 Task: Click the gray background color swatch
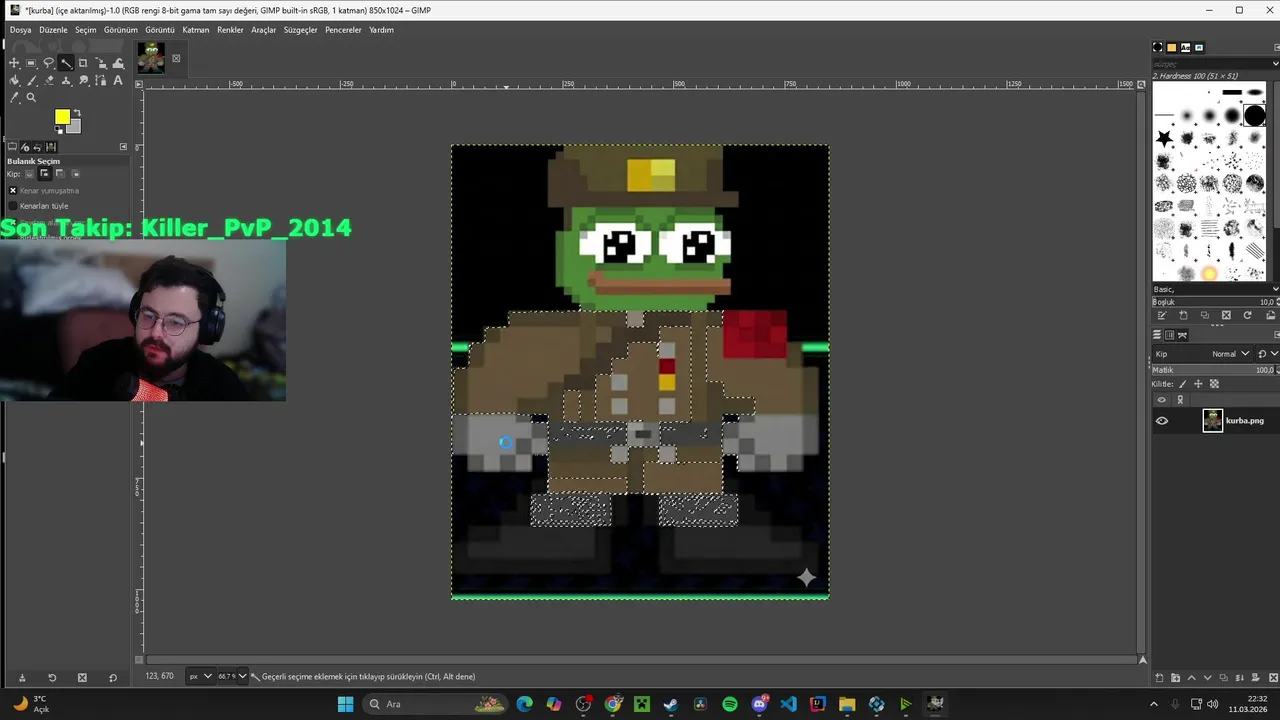pos(73,127)
